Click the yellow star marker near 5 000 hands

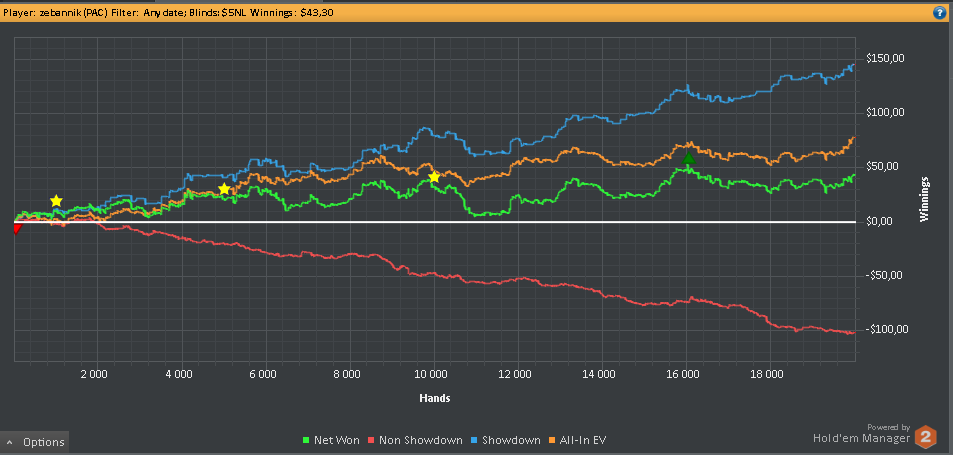tap(224, 189)
